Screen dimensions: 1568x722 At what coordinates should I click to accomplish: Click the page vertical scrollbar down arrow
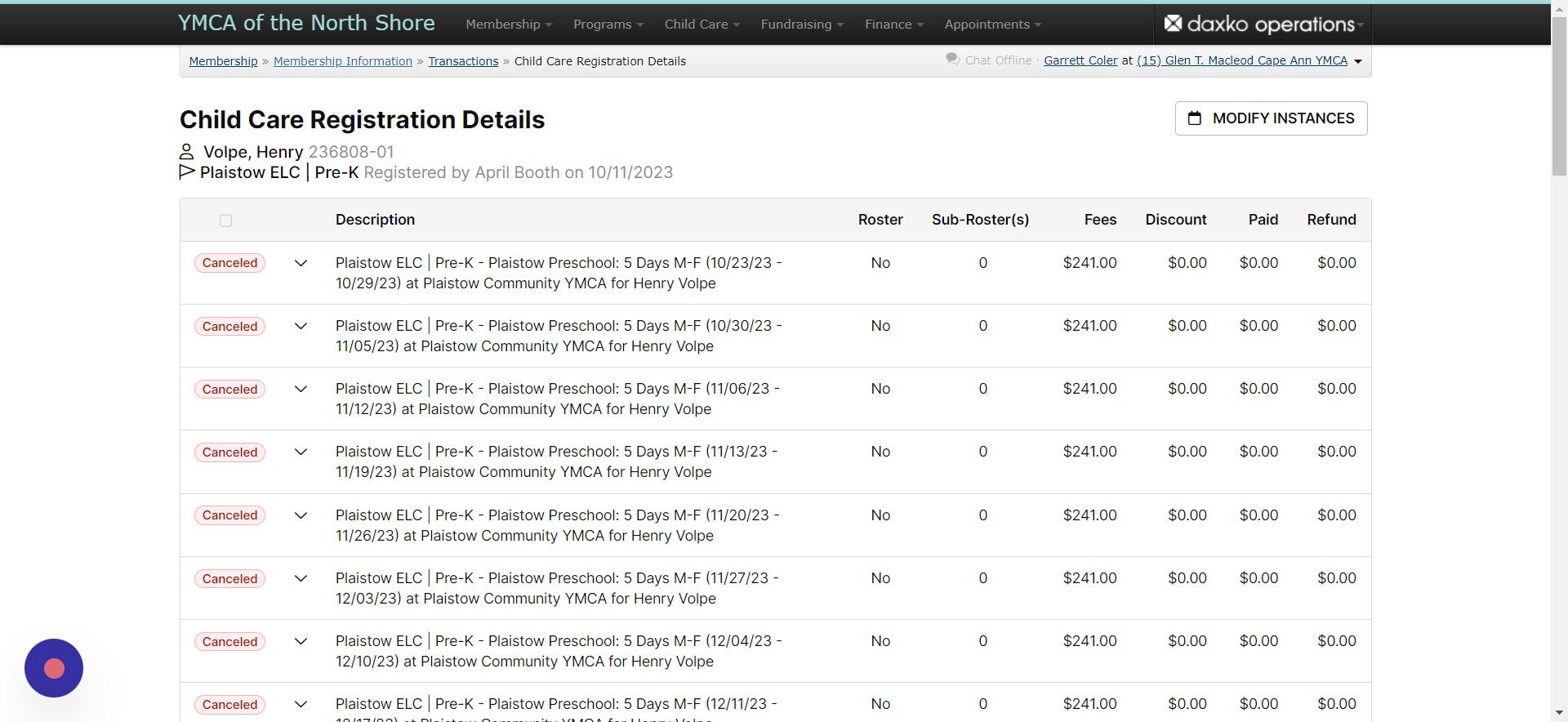(1559, 714)
